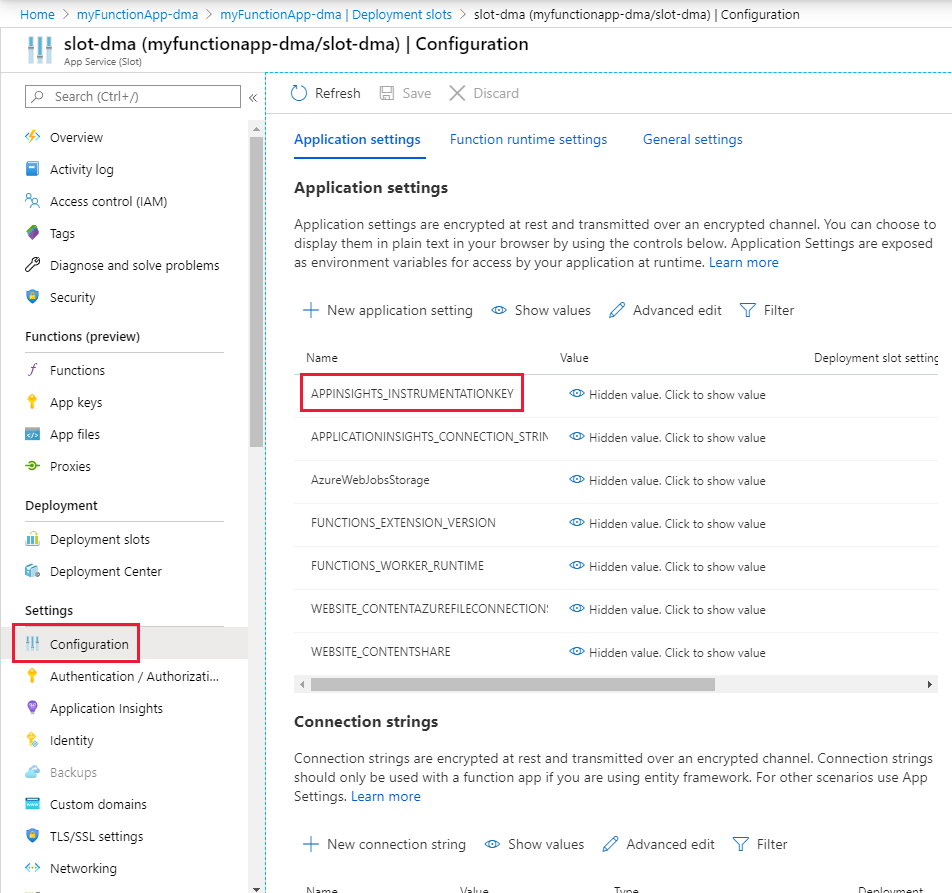Click the sidebar search box
Screen dimensions: 952x893
pyautogui.click(x=133, y=96)
